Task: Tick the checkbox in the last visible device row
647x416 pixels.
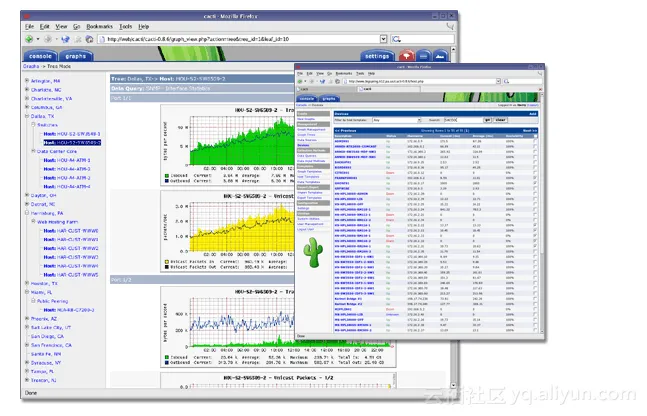Action: click(535, 330)
